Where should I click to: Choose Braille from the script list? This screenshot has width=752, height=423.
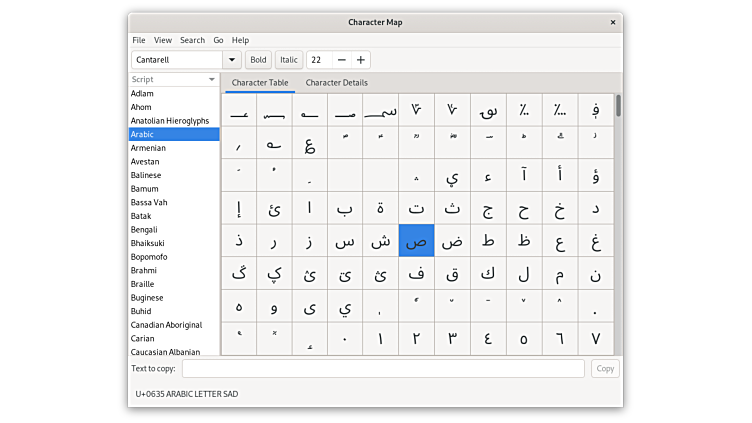145,284
